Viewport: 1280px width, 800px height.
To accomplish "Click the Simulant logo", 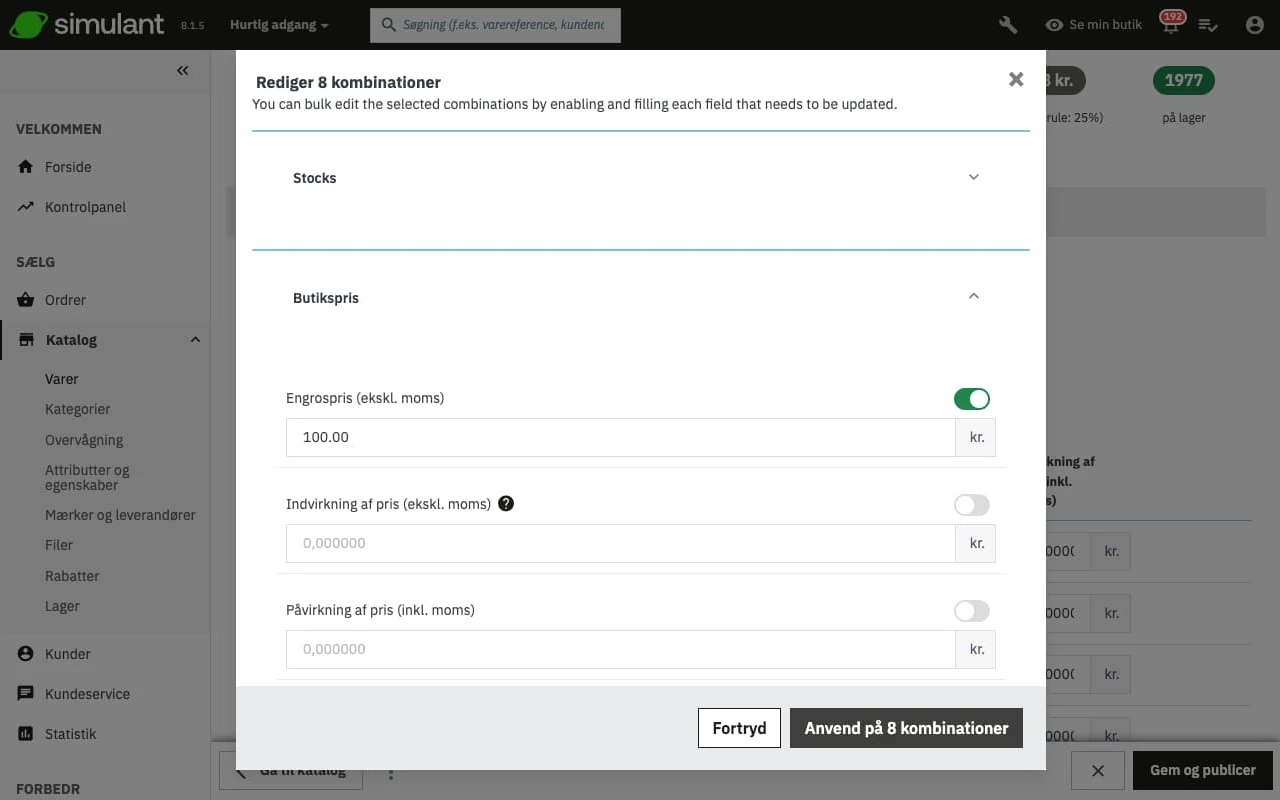I will pyautogui.click(x=87, y=25).
